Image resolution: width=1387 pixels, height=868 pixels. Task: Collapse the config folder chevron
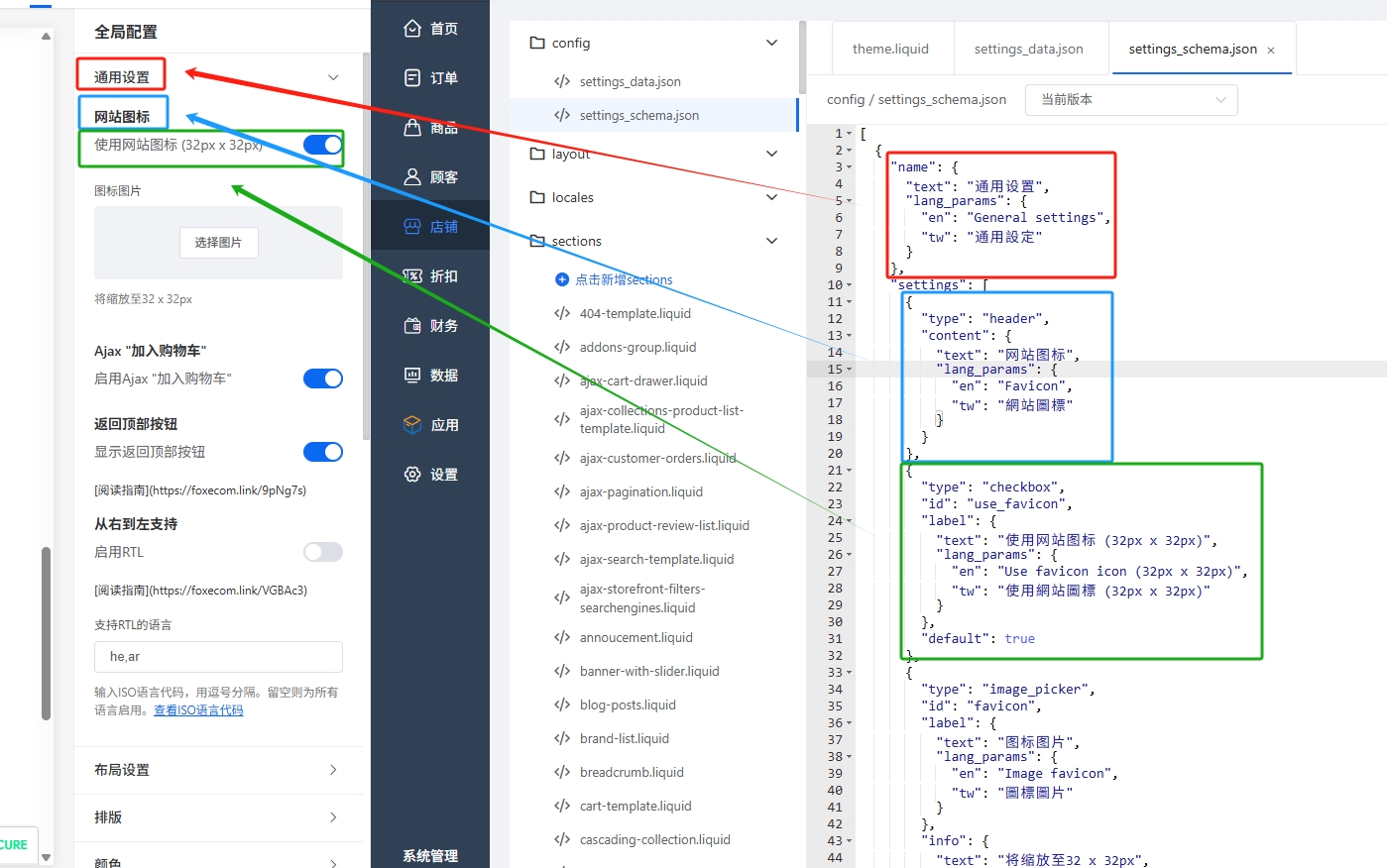point(771,43)
